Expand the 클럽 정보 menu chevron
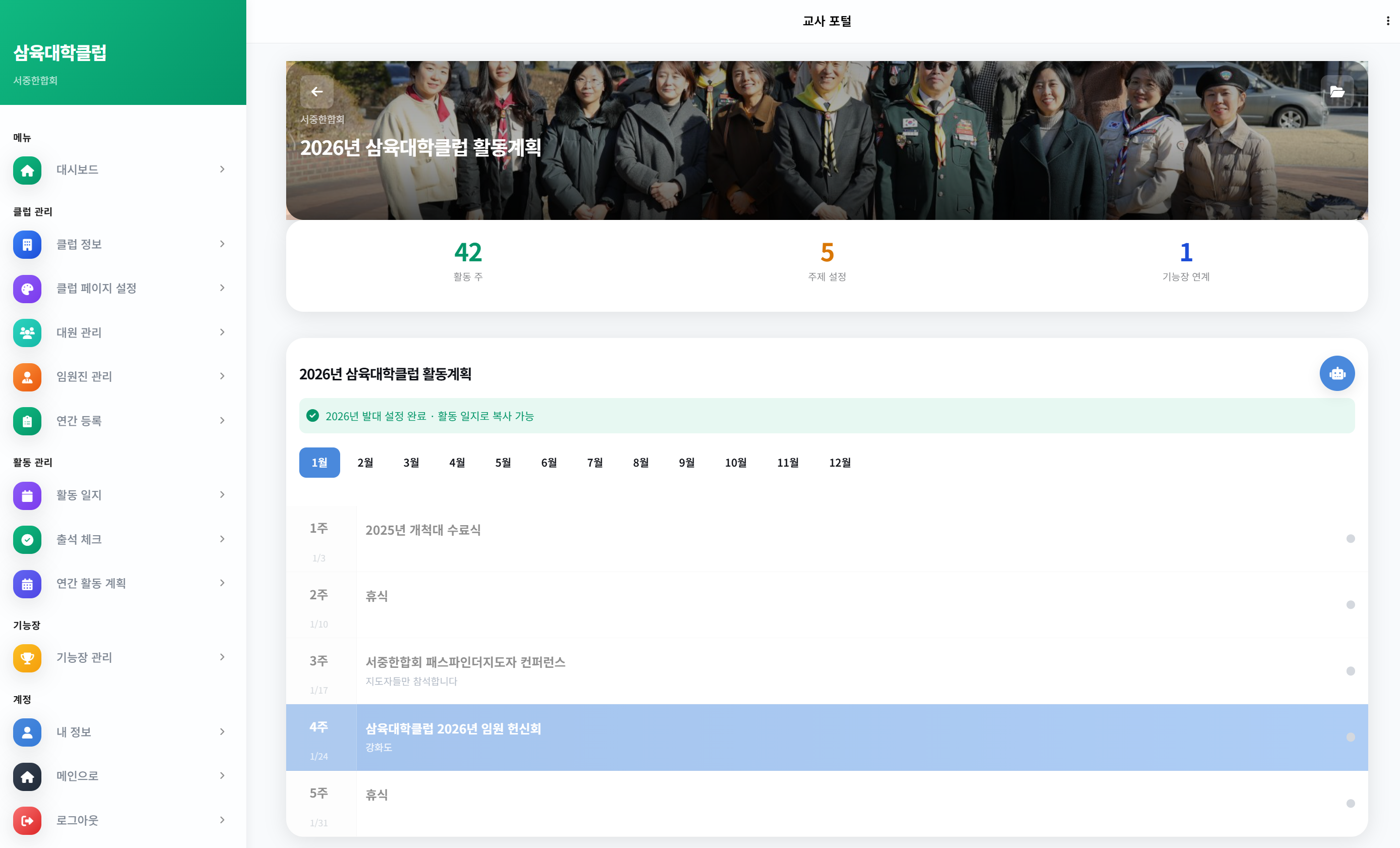Image resolution: width=1400 pixels, height=848 pixels. [222, 244]
